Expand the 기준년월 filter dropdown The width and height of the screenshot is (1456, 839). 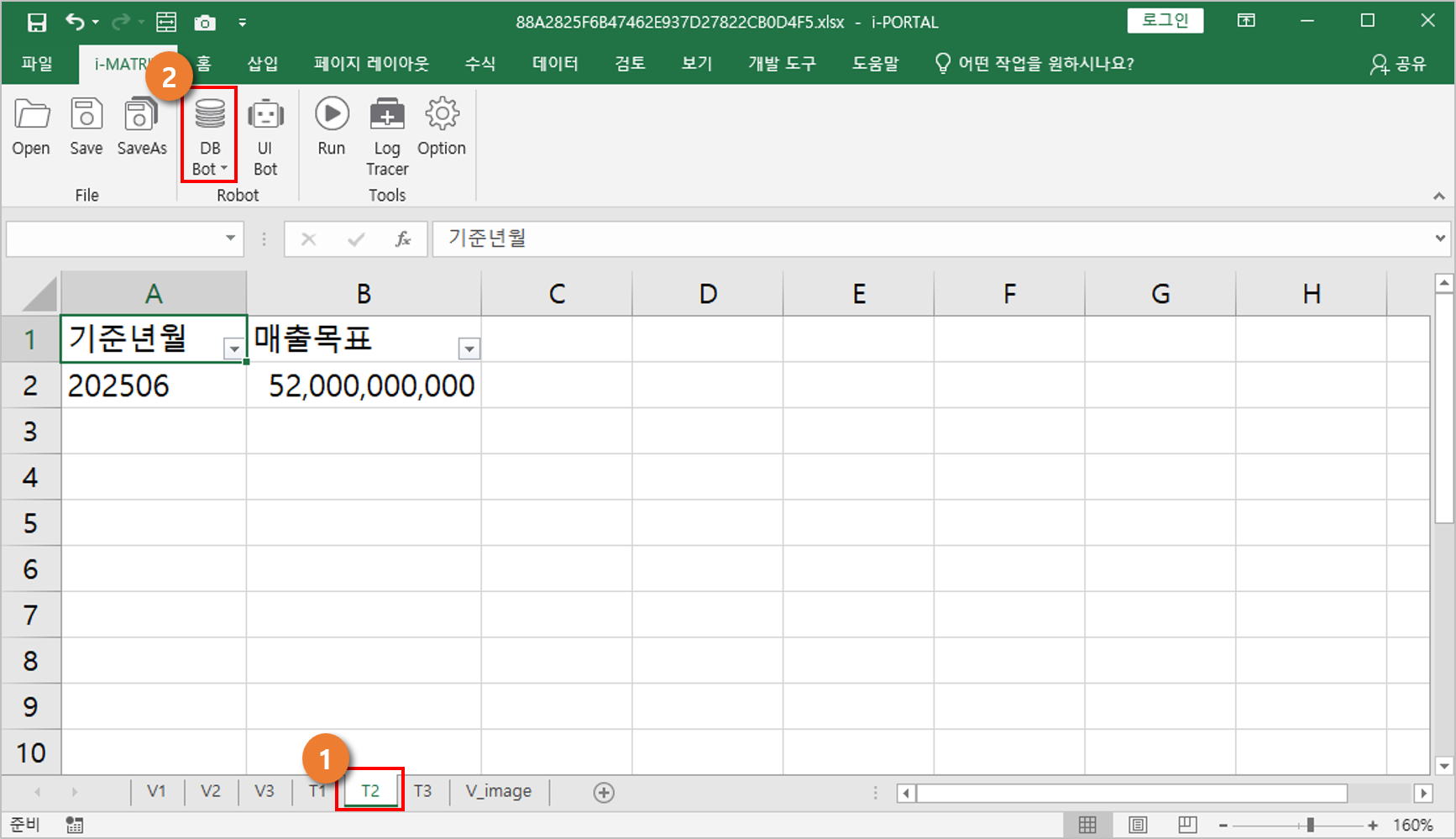coord(233,349)
